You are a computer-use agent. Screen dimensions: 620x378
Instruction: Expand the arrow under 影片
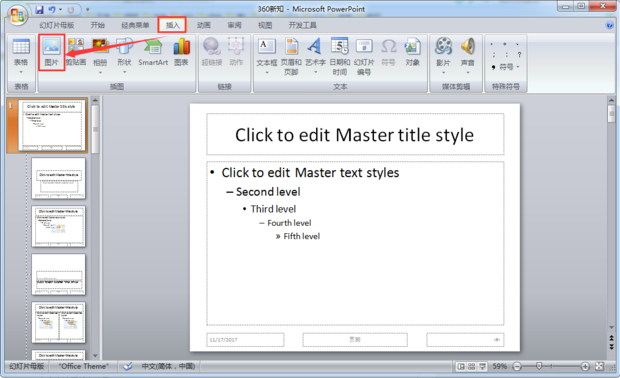(443, 72)
